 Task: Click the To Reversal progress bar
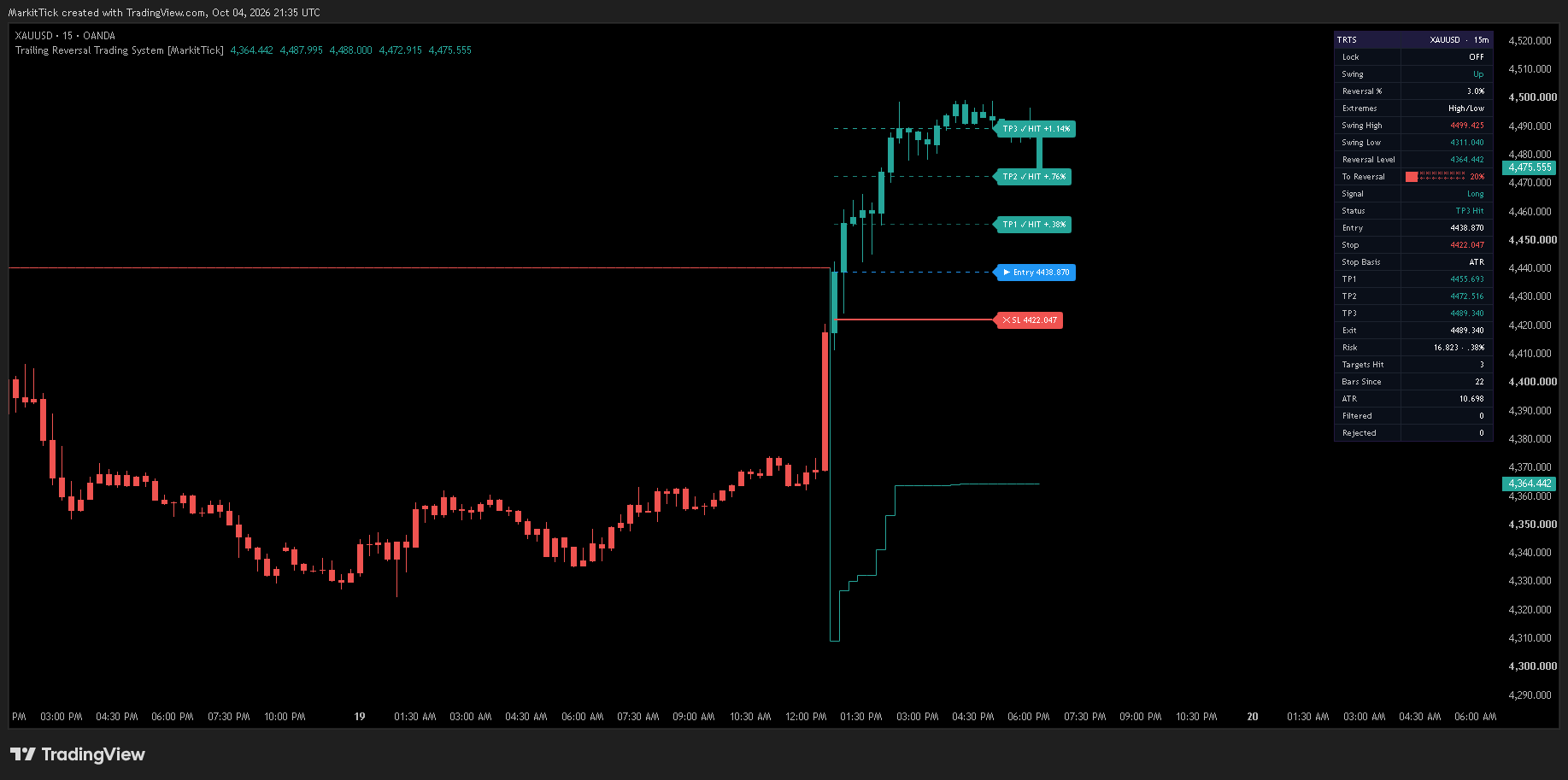tap(1436, 177)
